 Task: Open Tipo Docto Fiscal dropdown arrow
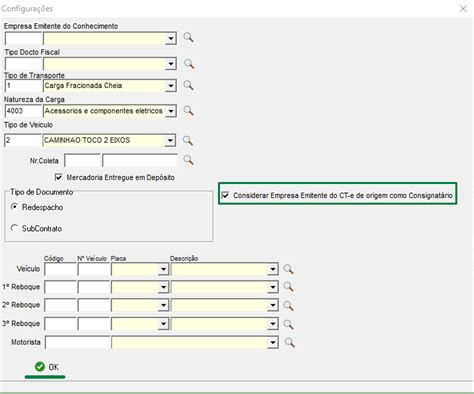pyautogui.click(x=171, y=64)
